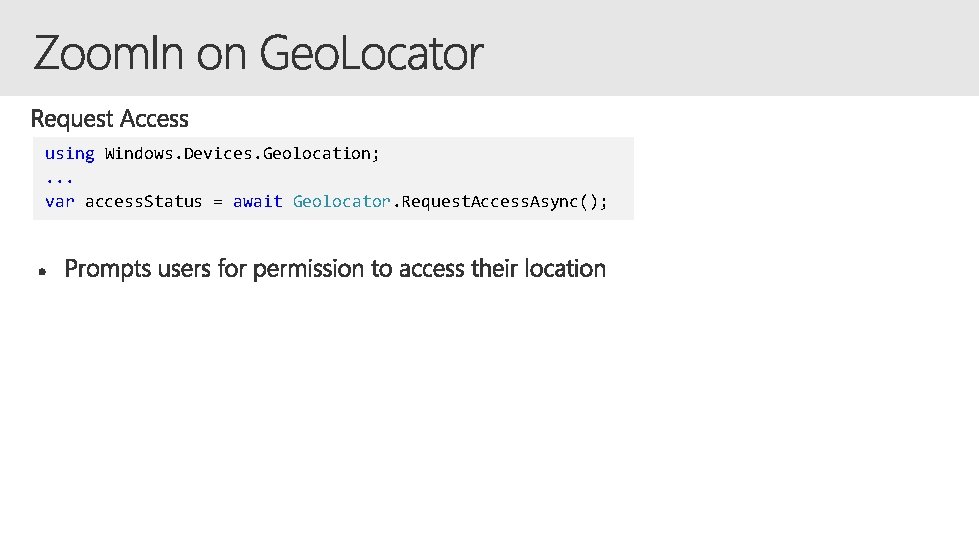This screenshot has height=551, width=979.
Task: Click the word "Prompts" in the bullet text
Action: (x=105, y=269)
